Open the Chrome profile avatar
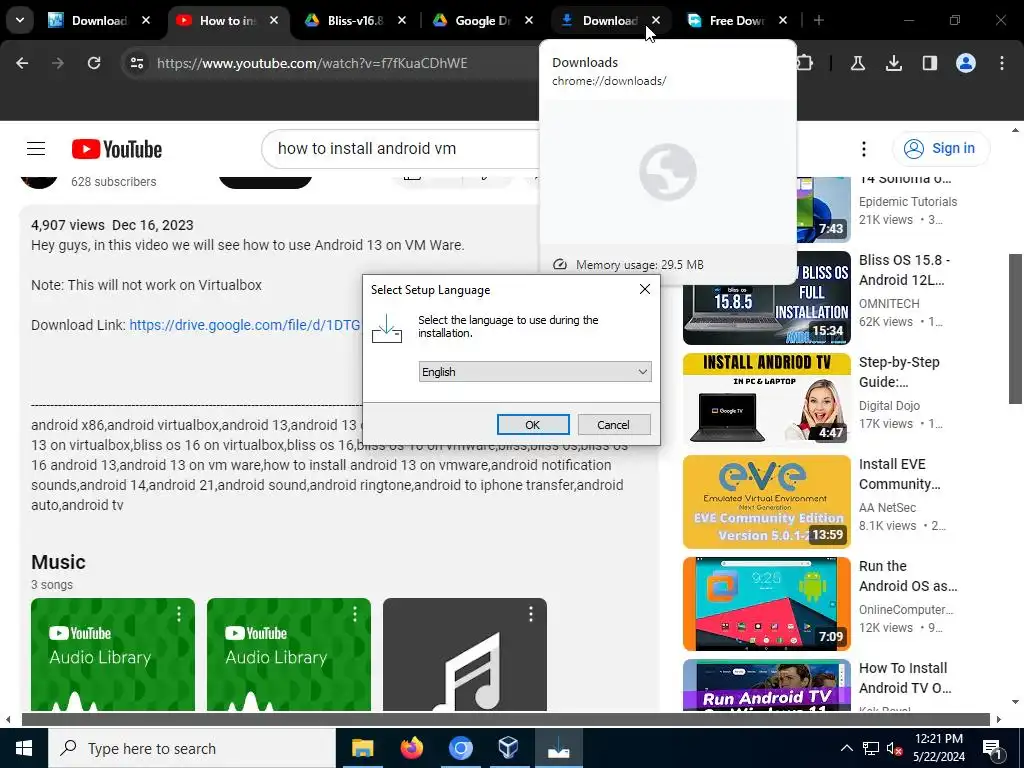Viewport: 1024px width, 768px height. click(x=966, y=63)
